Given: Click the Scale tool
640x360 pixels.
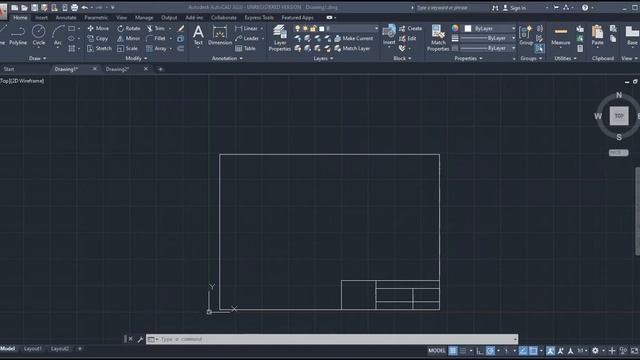Looking at the screenshot, I should click(x=127, y=48).
